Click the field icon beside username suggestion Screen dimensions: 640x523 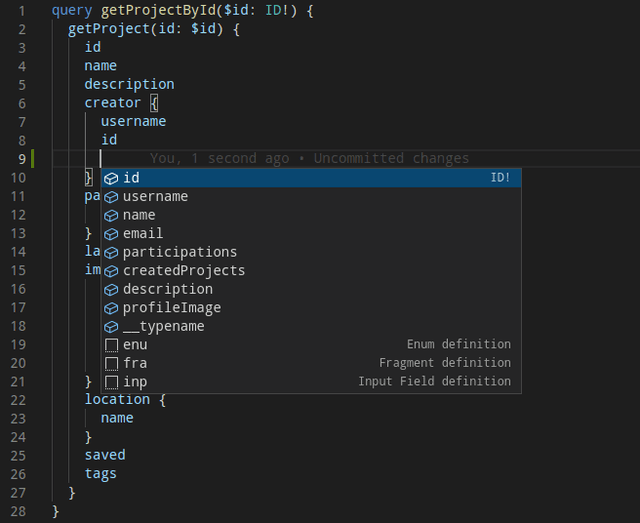pos(111,197)
